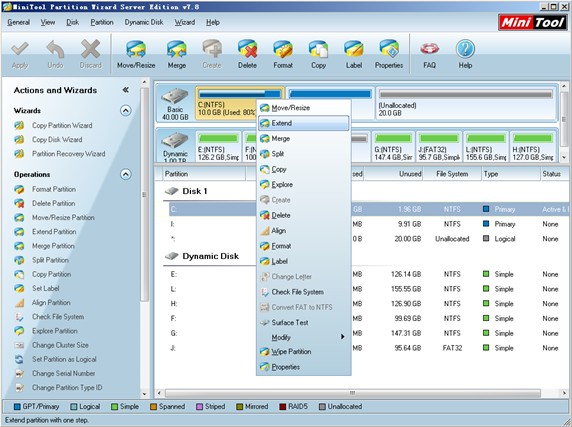Screen dimensions: 572x427
Task: Open the FAQ lifebuoy icon
Action: pos(429,49)
